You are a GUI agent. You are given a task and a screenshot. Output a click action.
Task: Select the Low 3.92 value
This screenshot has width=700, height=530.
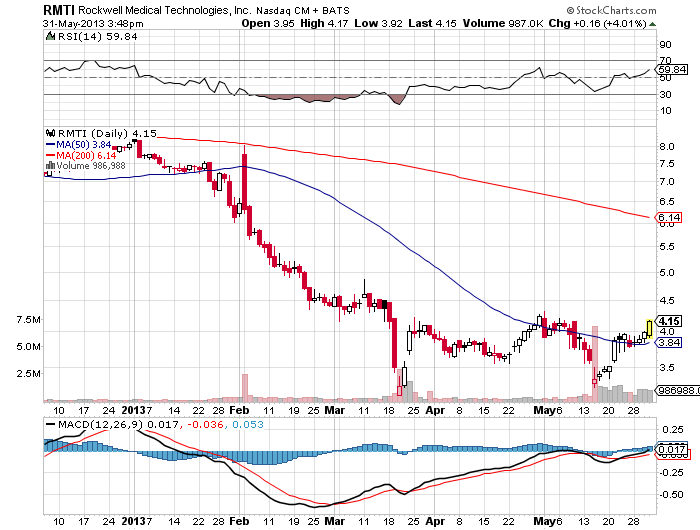pos(379,23)
